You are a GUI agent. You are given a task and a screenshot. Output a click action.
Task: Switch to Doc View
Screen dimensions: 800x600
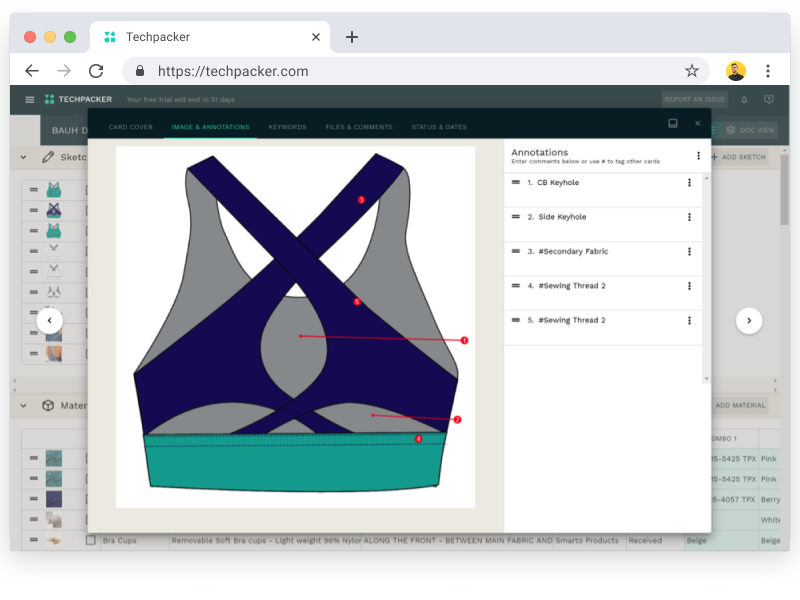[x=751, y=130]
